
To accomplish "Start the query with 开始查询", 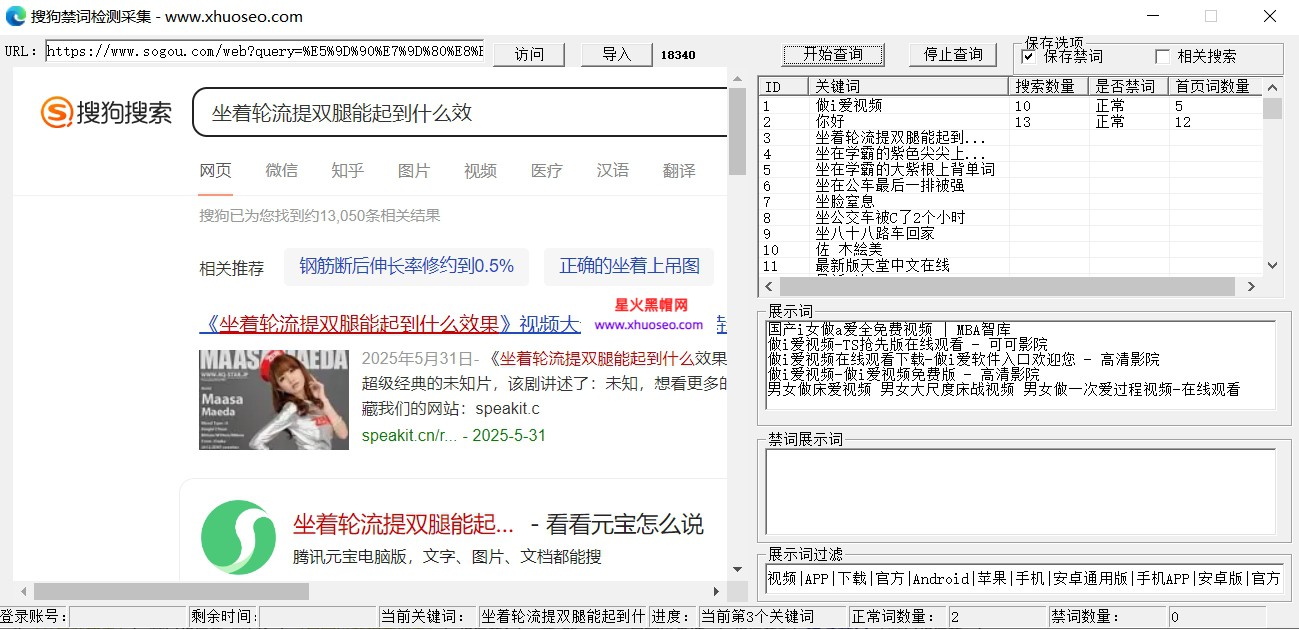I will tap(833, 54).
